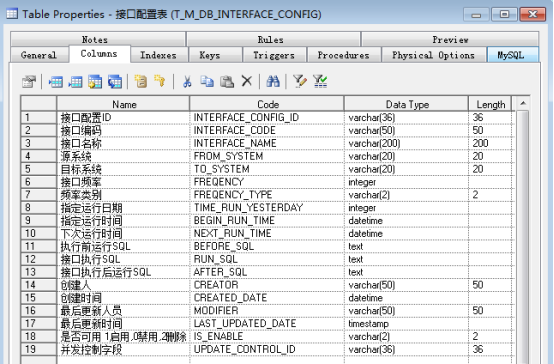This screenshot has height=364, width=554.
Task: Click the Create Index toolbar icon
Action: coord(141,82)
